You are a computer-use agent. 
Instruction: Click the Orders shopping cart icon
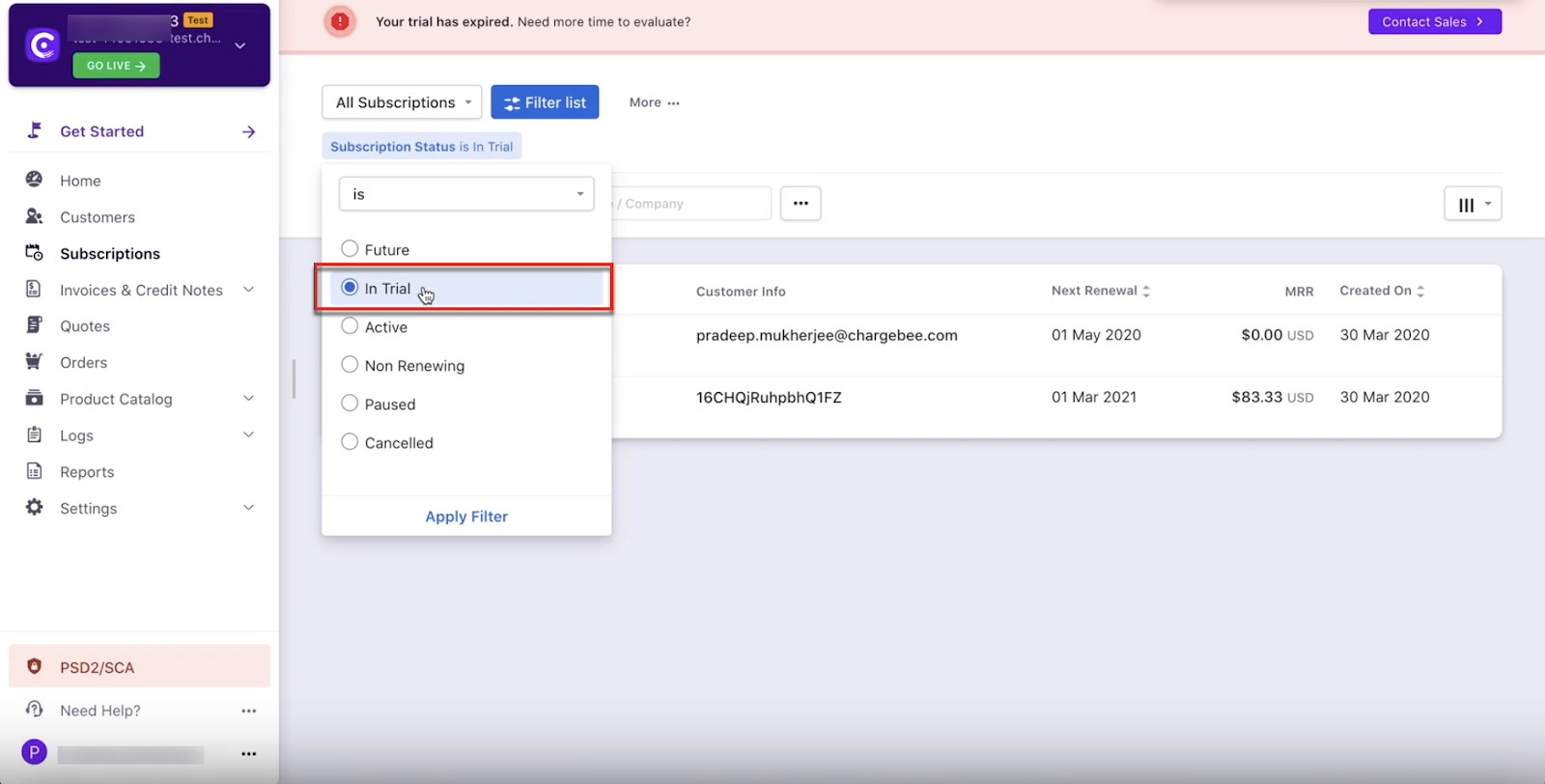pyautogui.click(x=34, y=362)
